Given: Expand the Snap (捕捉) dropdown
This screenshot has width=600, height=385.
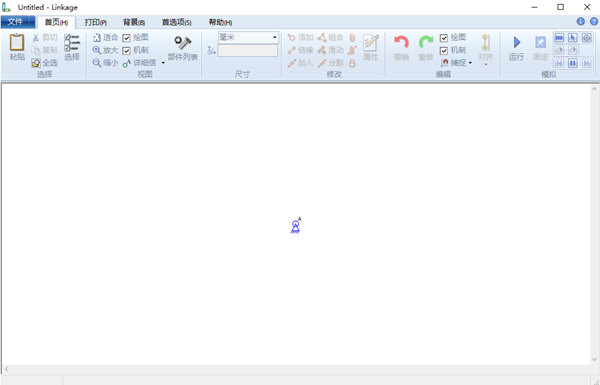Looking at the screenshot, I should tap(470, 63).
